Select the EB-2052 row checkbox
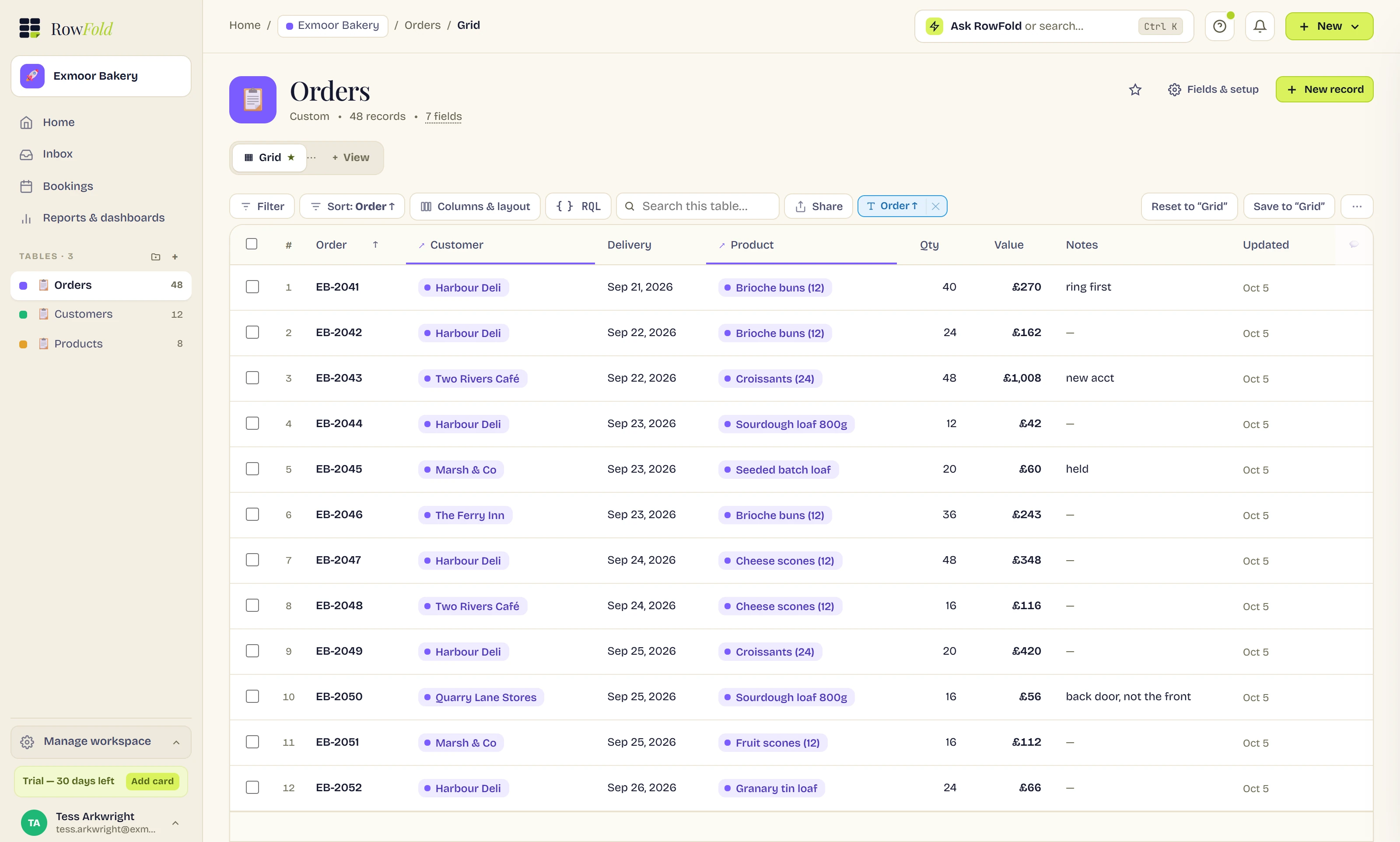 252,788
